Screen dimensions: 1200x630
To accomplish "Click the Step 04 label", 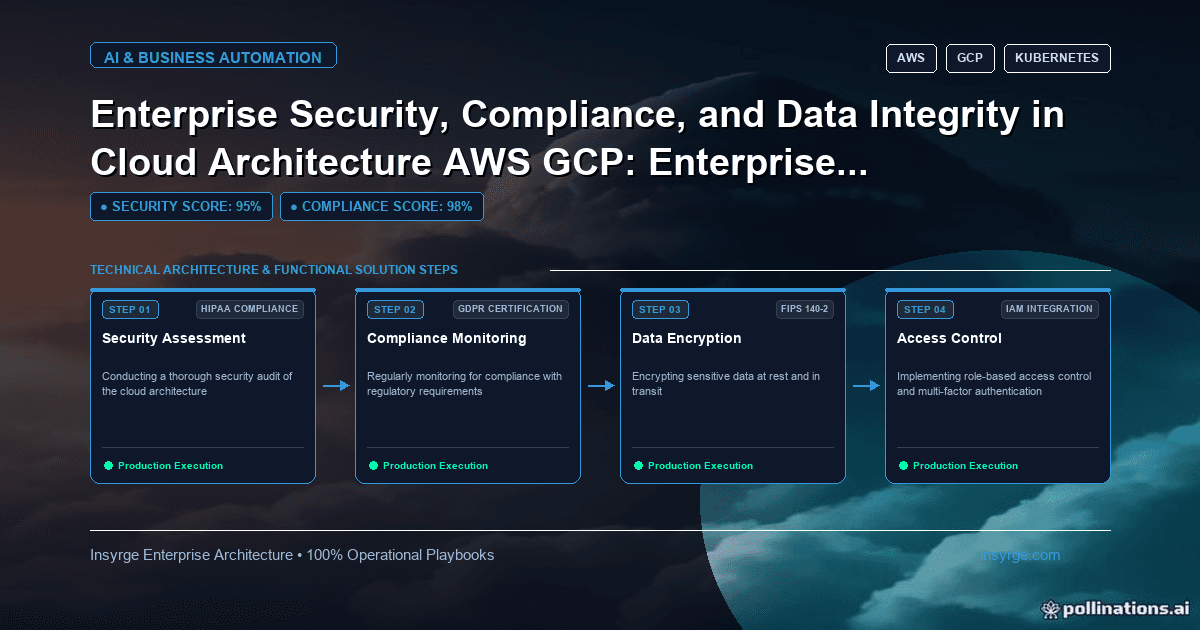I will 925,309.
